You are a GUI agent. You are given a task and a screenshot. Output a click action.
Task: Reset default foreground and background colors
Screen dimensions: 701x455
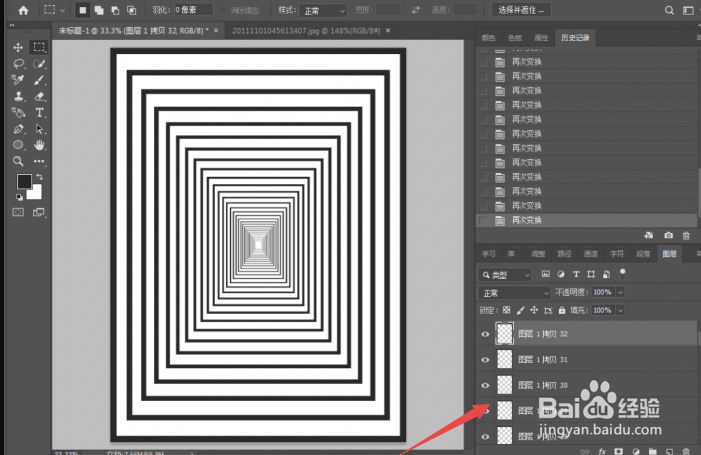[x=19, y=197]
